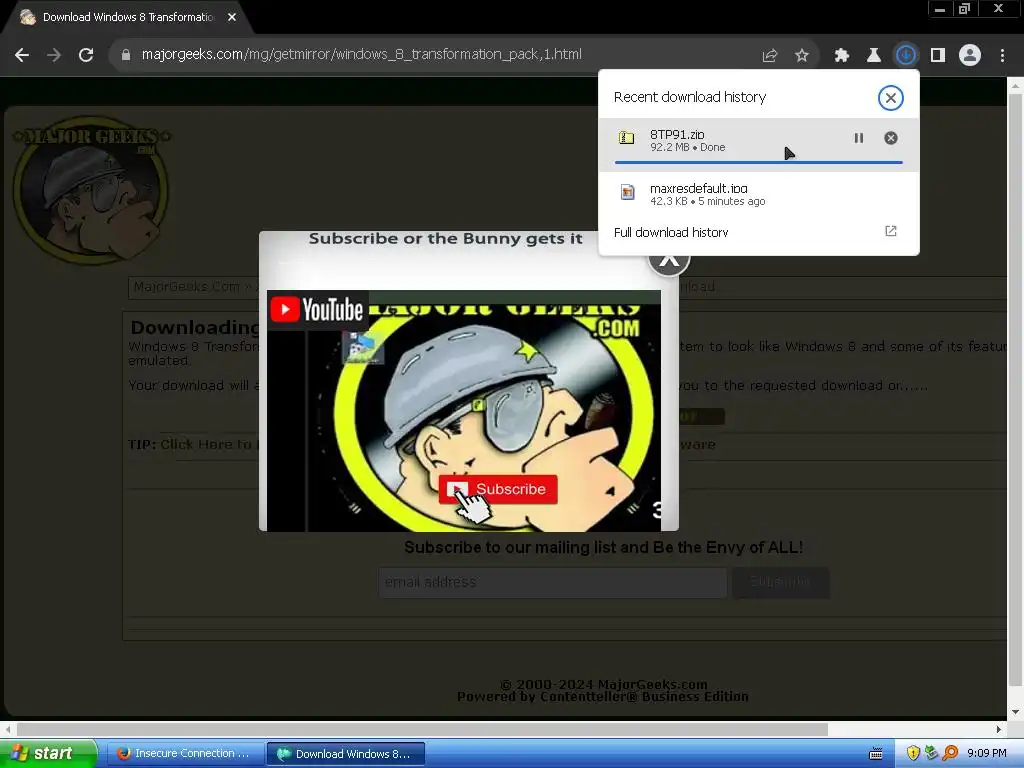The width and height of the screenshot is (1024, 768).
Task: Click Download Windows 8 taskbar item
Action: click(x=345, y=754)
